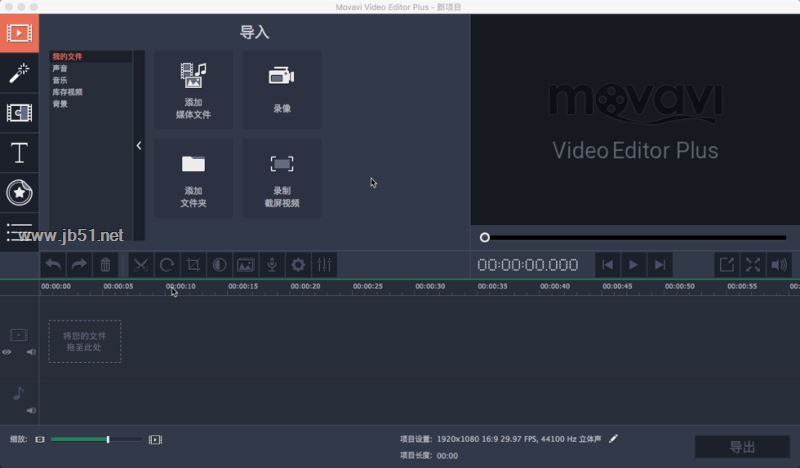This screenshot has width=800, height=468.
Task: Click project settings text 1920x1080 16:9
Action: [x=519, y=439]
